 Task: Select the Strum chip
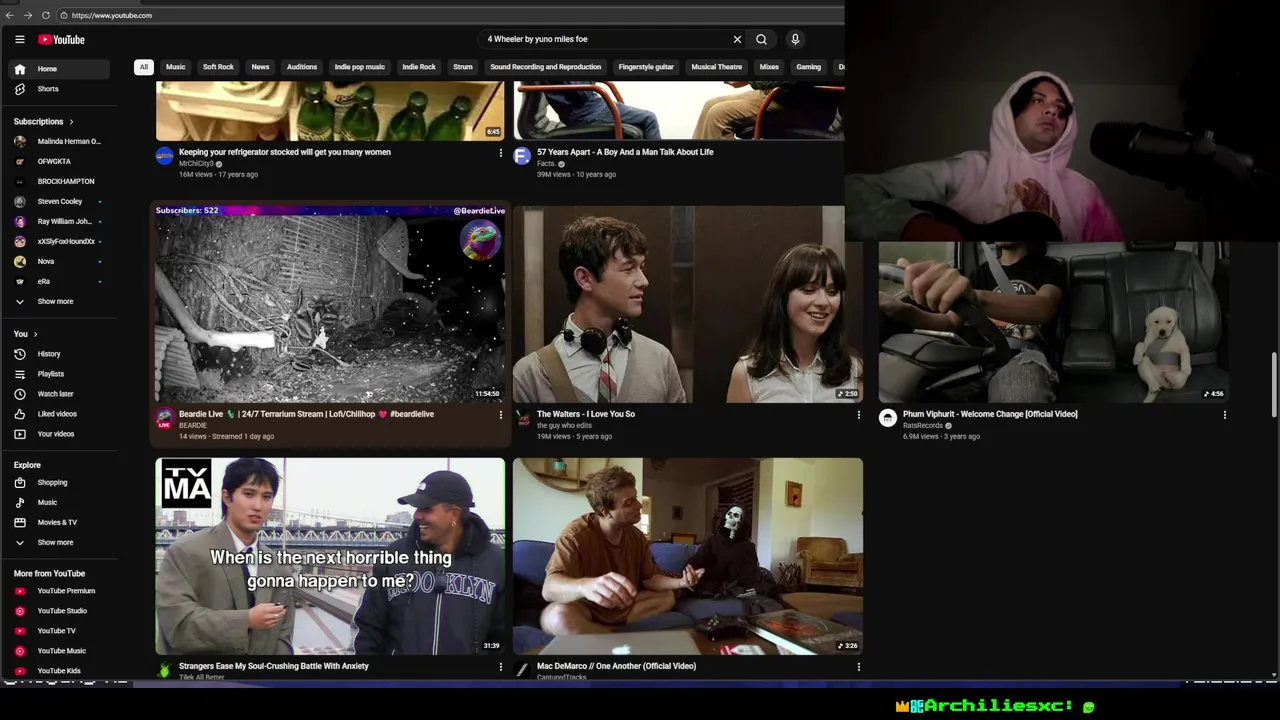point(462,67)
